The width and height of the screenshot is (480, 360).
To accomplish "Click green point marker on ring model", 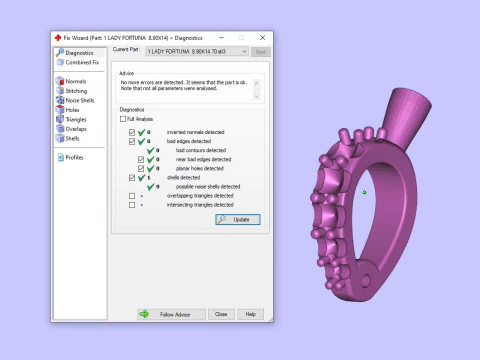I will coord(364,192).
